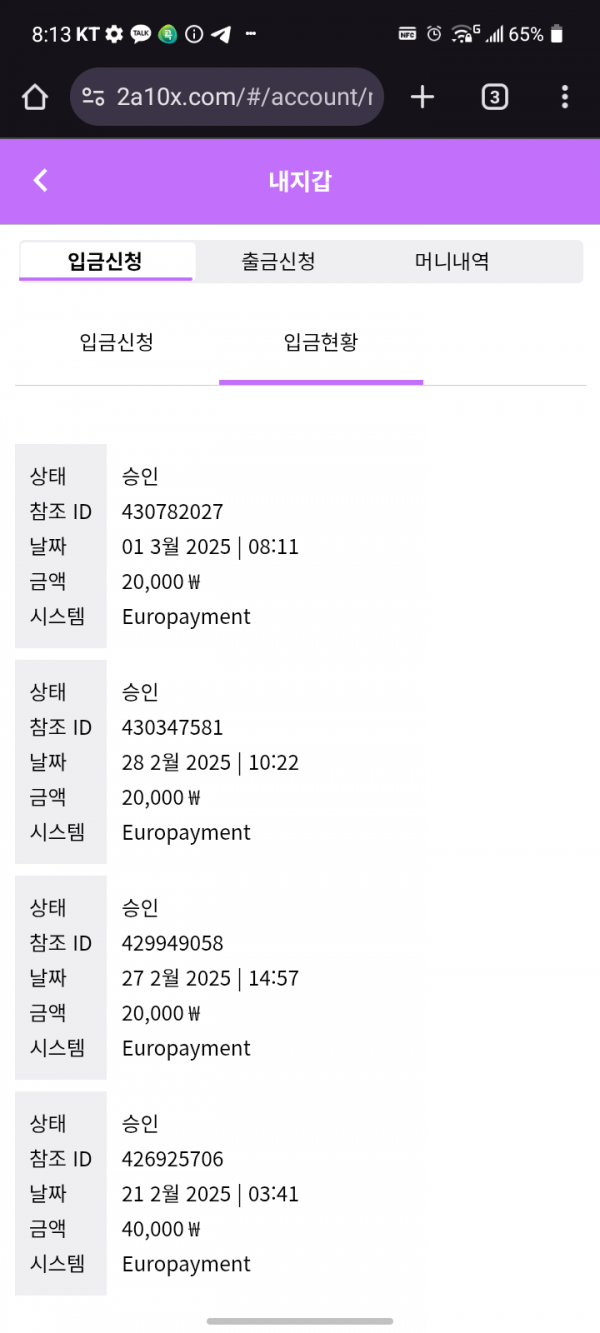This screenshot has height=1333, width=600.
Task: Go back using the wallet header arrow
Action: [x=40, y=180]
